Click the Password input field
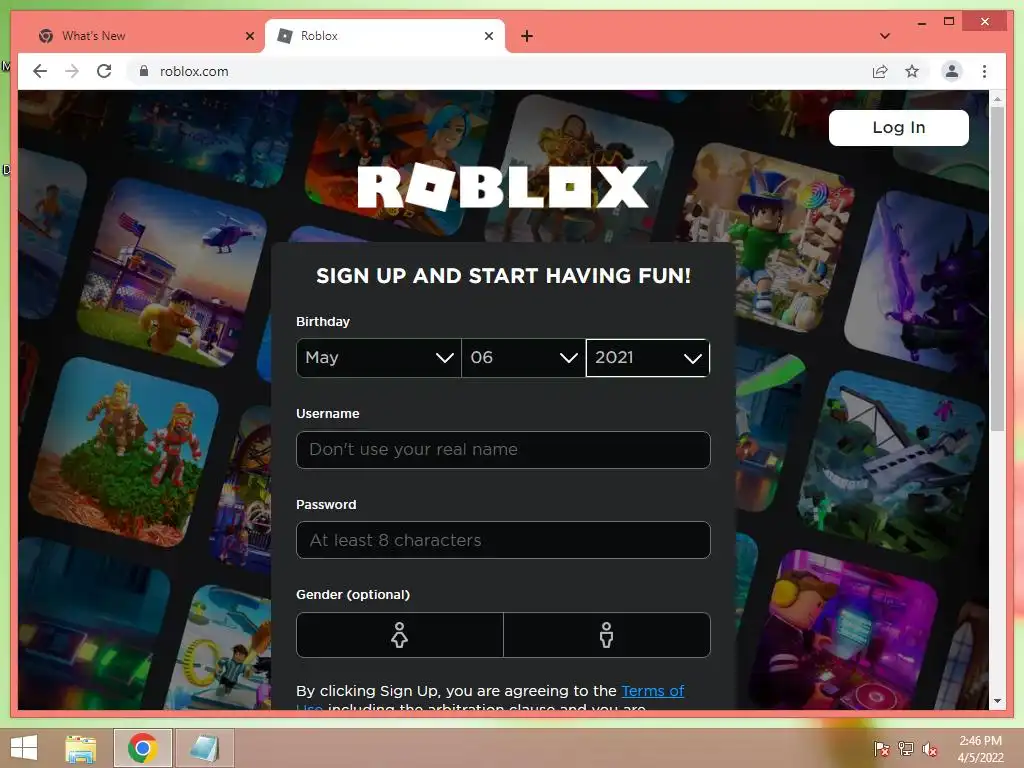 tap(503, 540)
